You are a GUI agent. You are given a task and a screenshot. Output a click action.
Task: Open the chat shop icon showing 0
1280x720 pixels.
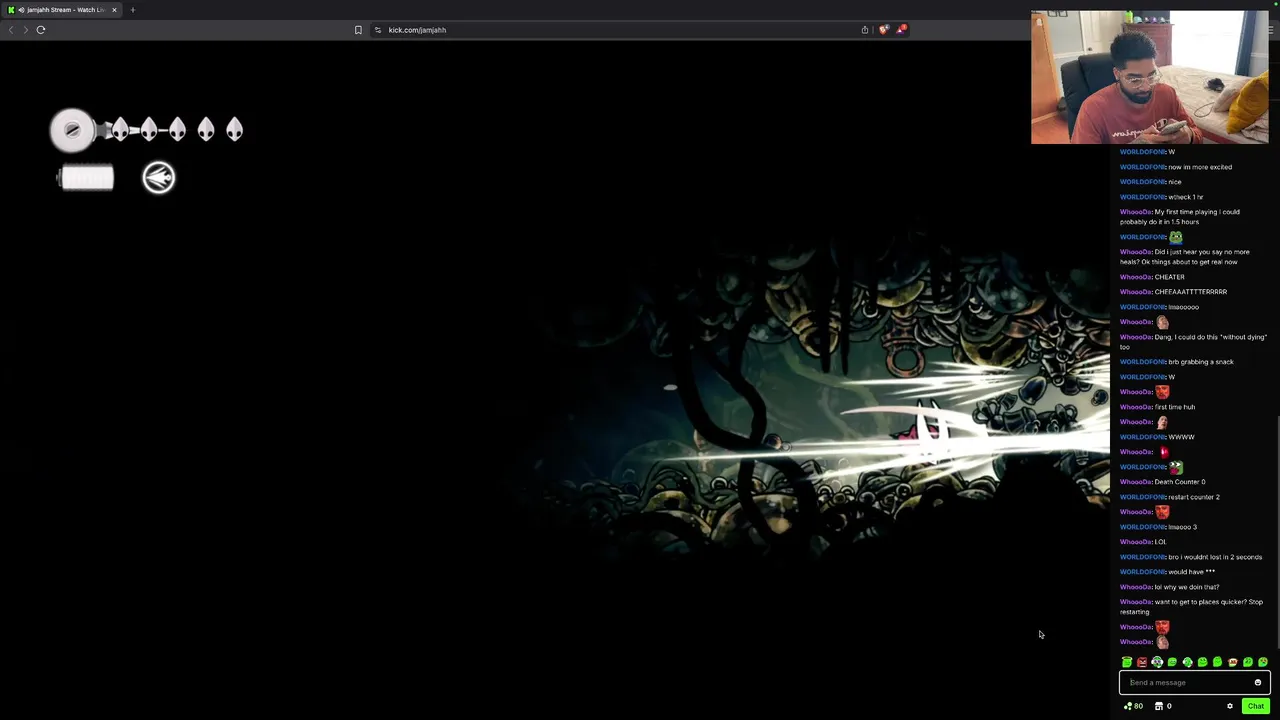point(1163,706)
